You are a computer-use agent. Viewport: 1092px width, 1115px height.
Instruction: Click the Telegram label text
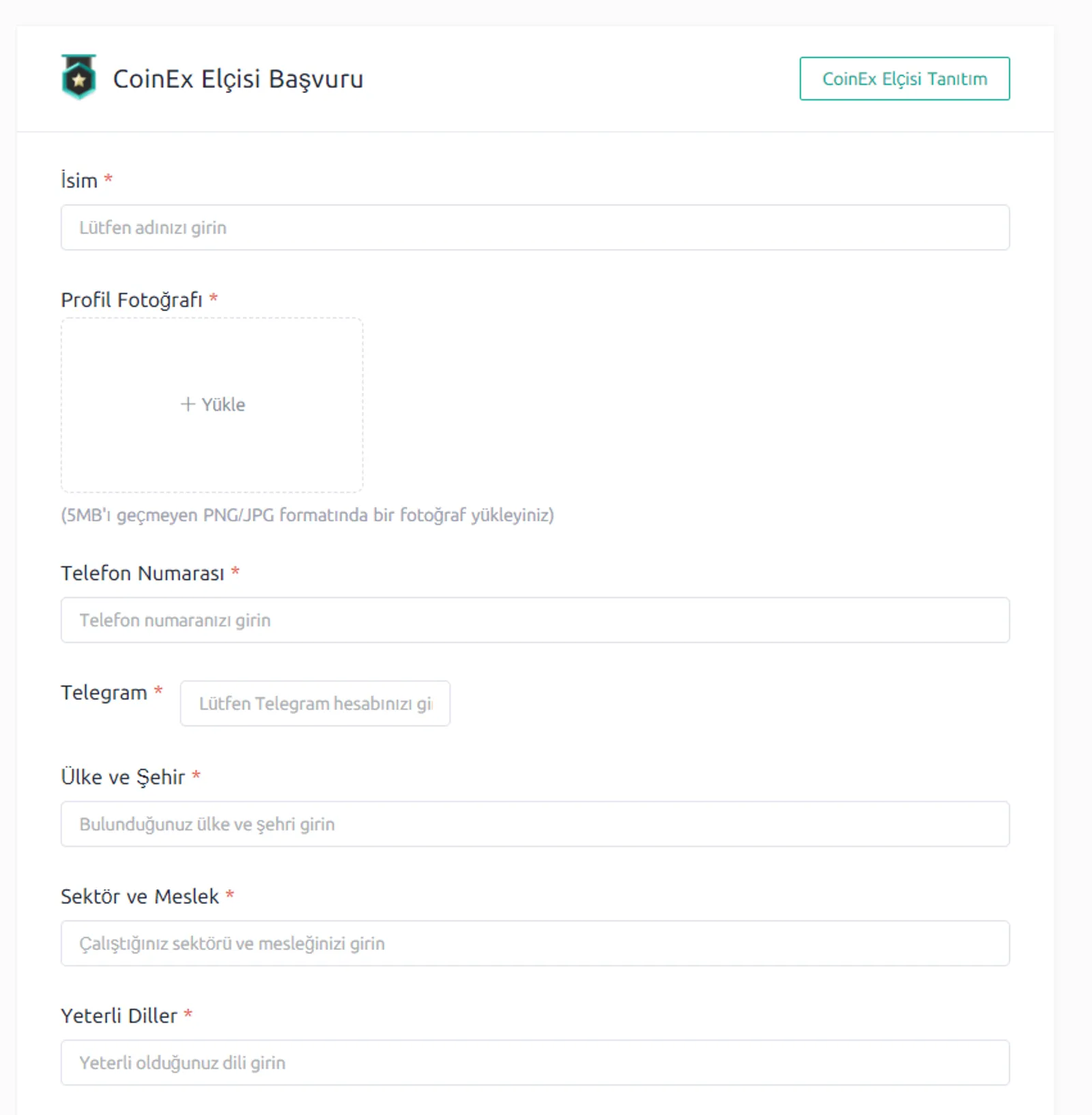[104, 693]
